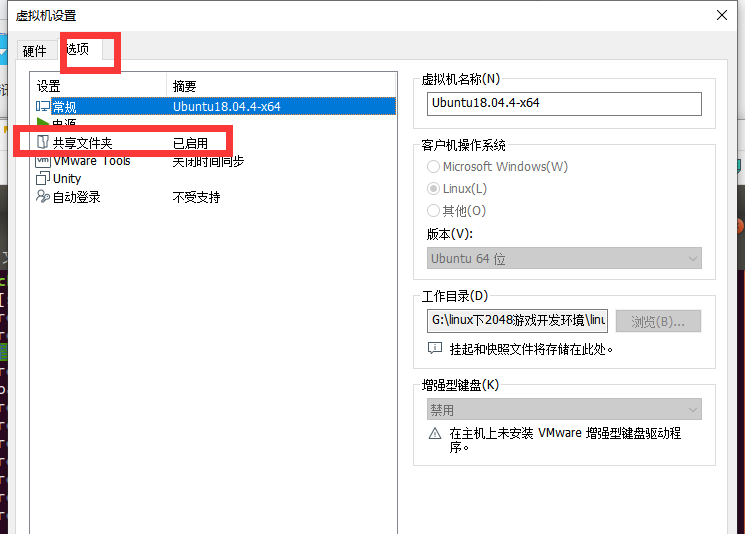
Task: Select the Unity settings row
Action: tap(215, 179)
